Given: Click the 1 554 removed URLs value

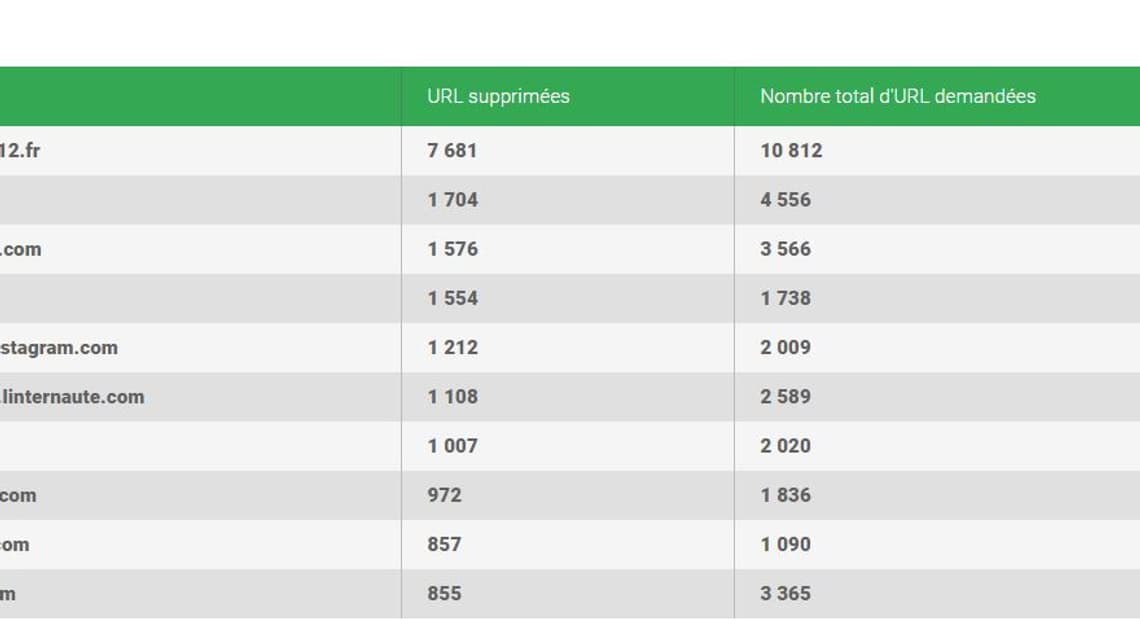Looking at the screenshot, I should (x=452, y=298).
